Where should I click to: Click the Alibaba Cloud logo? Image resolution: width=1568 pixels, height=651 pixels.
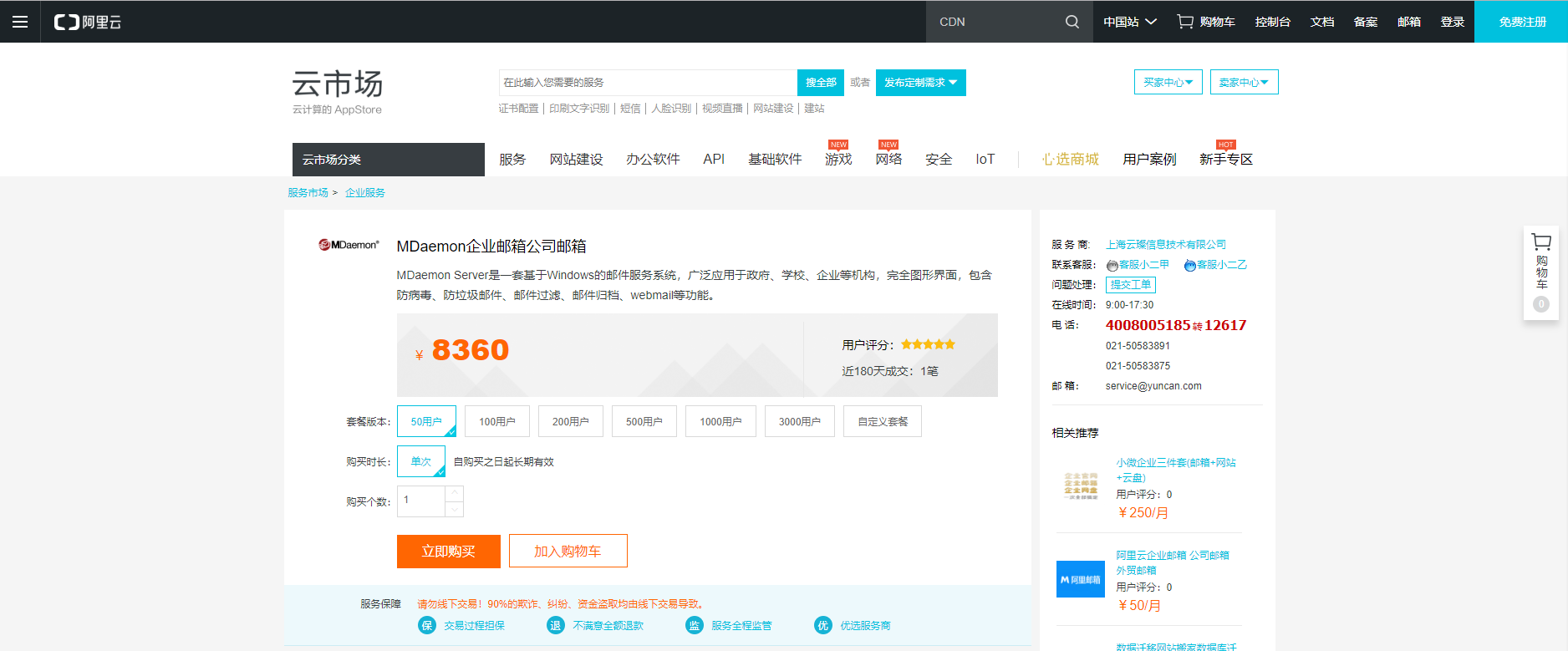[88, 22]
